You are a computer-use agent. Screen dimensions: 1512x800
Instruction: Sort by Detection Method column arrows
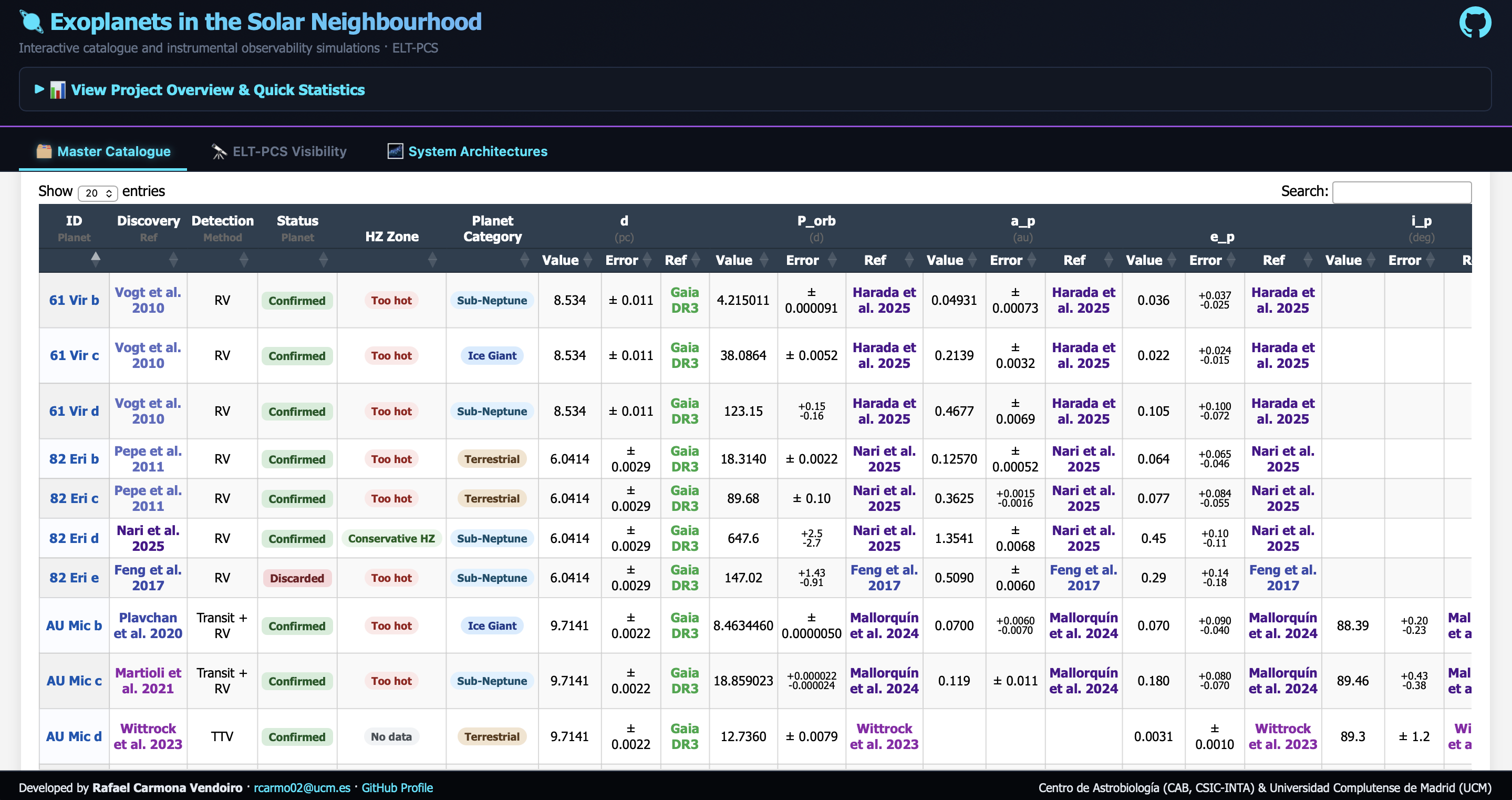coord(244,259)
